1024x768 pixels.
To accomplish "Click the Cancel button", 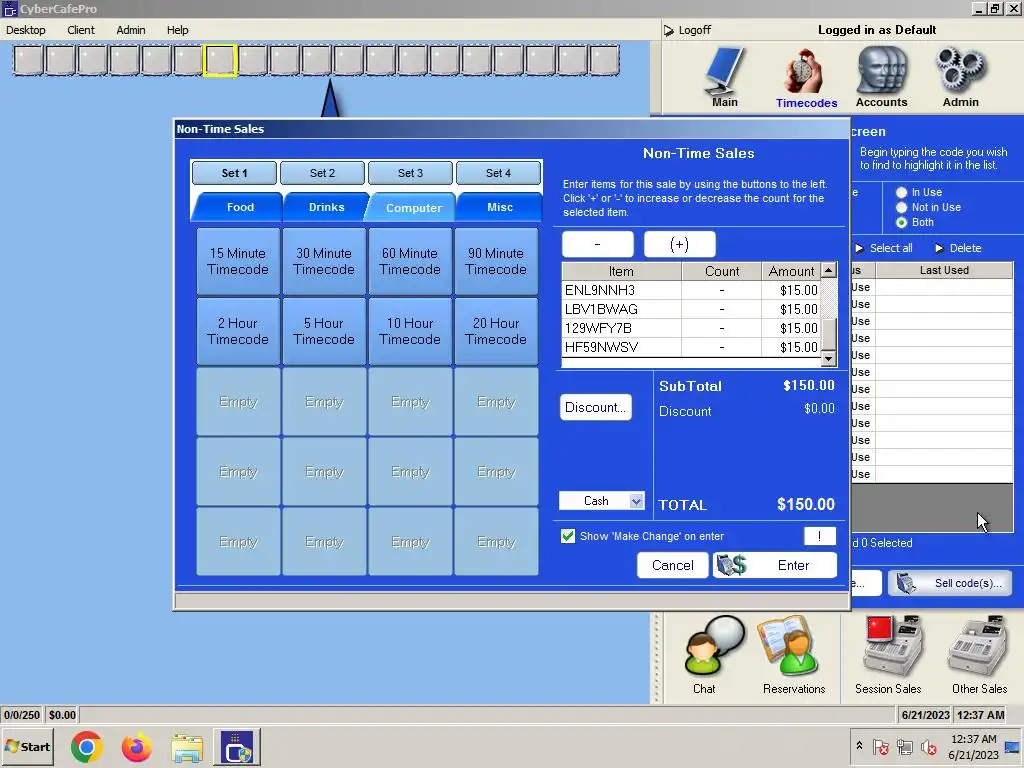I will [x=673, y=566].
